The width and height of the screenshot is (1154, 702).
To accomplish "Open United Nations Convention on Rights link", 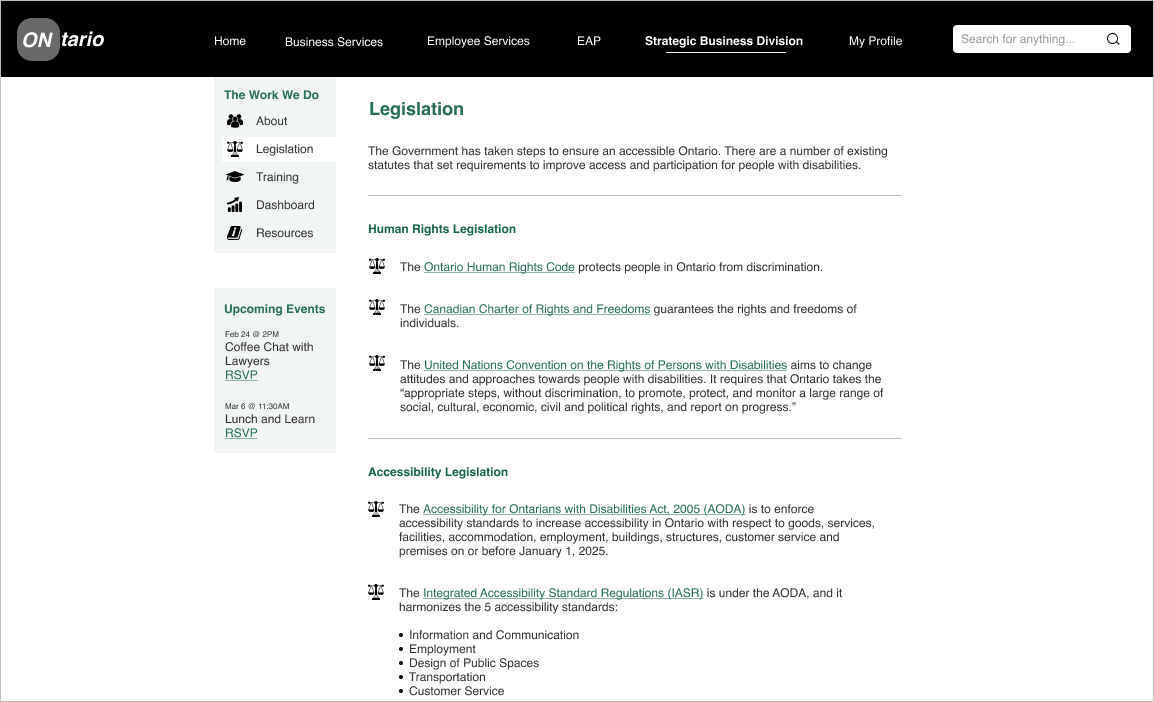I will coord(606,365).
